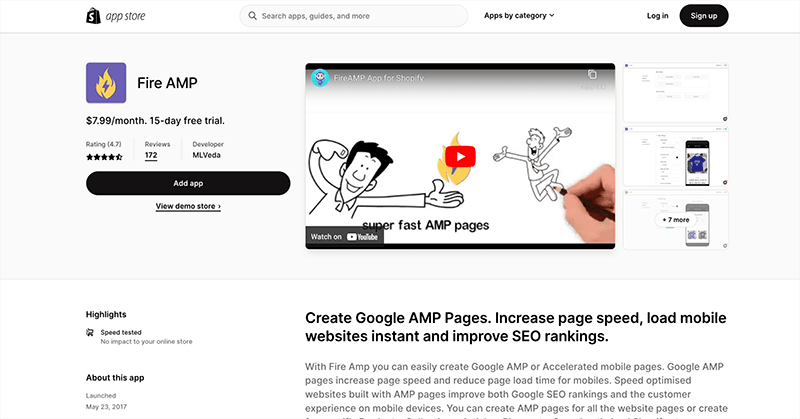The width and height of the screenshot is (800, 419).
Task: Click the About this app heading
Action: (x=115, y=378)
